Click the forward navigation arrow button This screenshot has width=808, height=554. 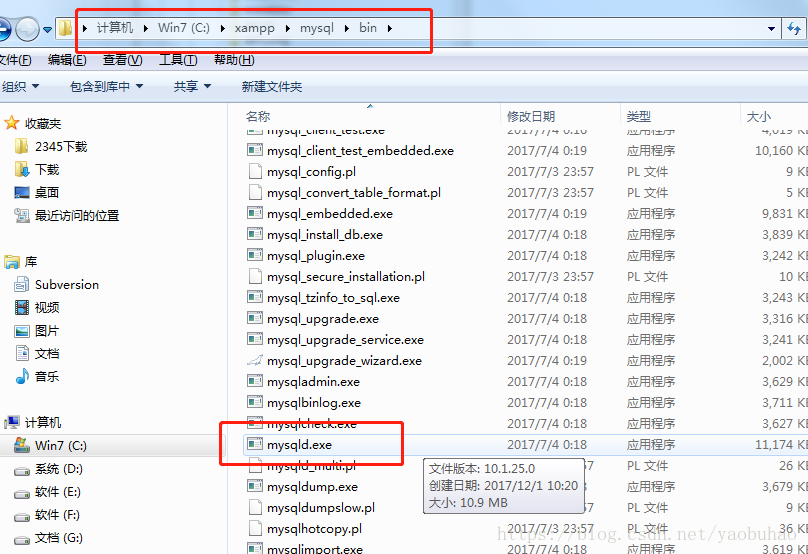coord(27,28)
